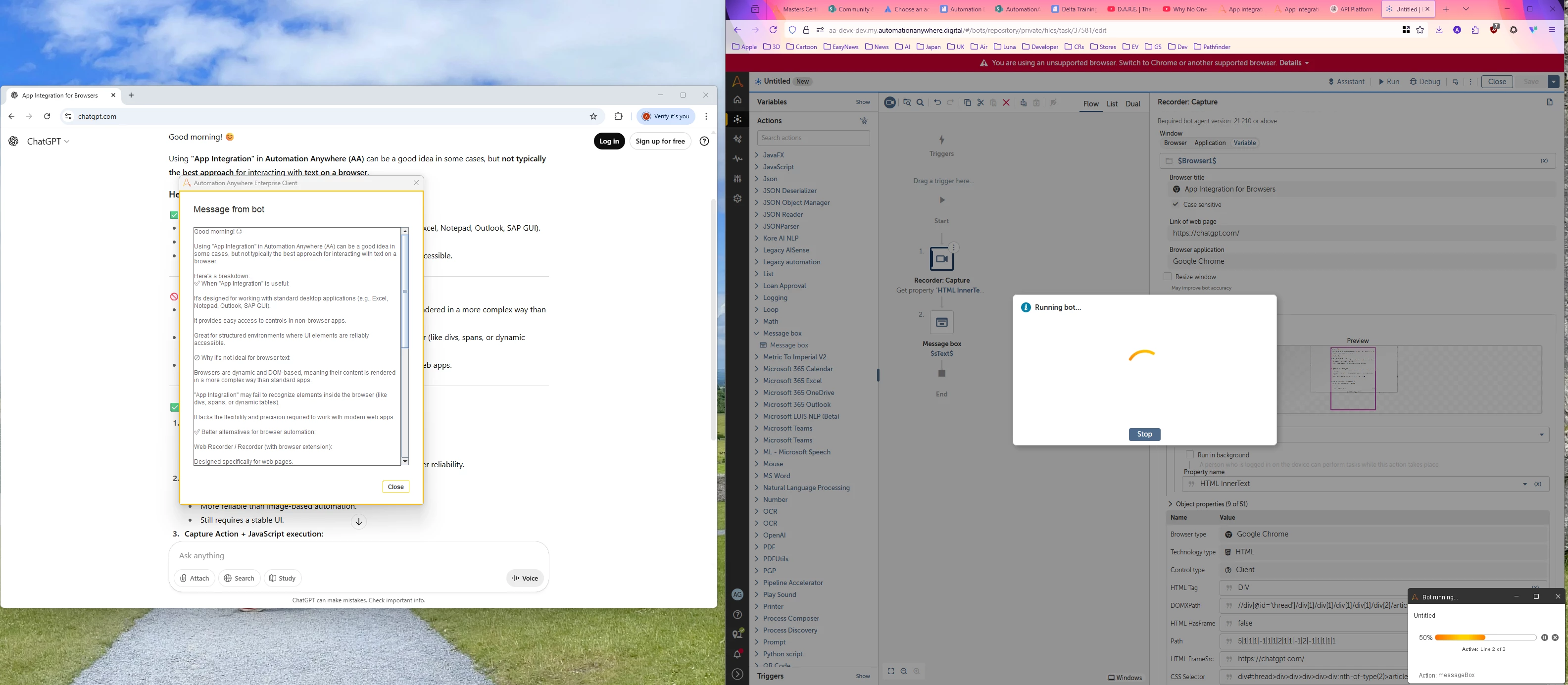The width and height of the screenshot is (1568, 685).
Task: Click the AG user avatar
Action: coord(737,594)
